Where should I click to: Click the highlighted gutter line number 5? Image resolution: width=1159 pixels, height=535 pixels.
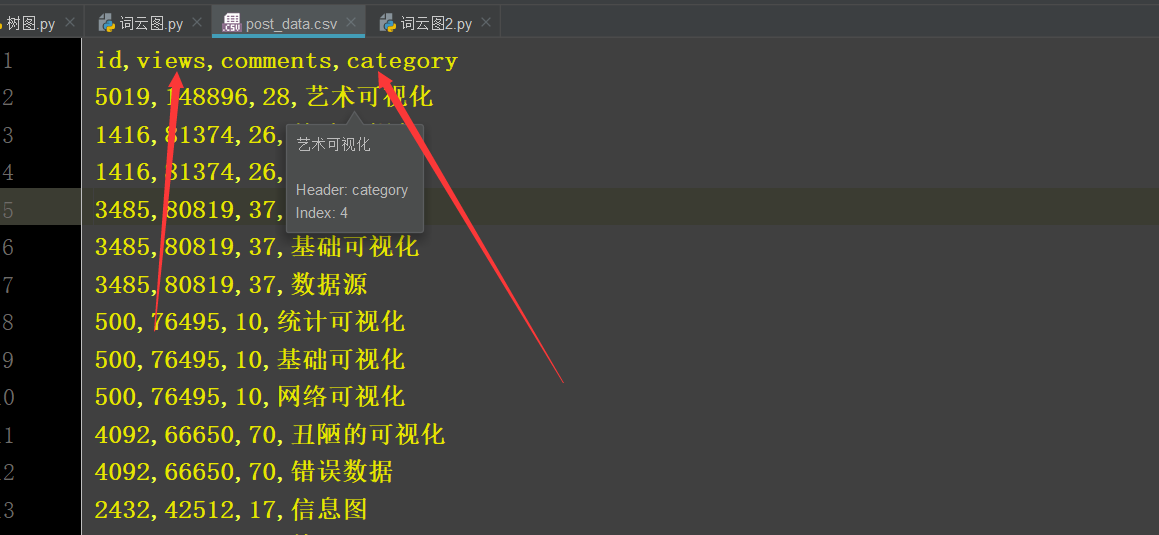7,210
